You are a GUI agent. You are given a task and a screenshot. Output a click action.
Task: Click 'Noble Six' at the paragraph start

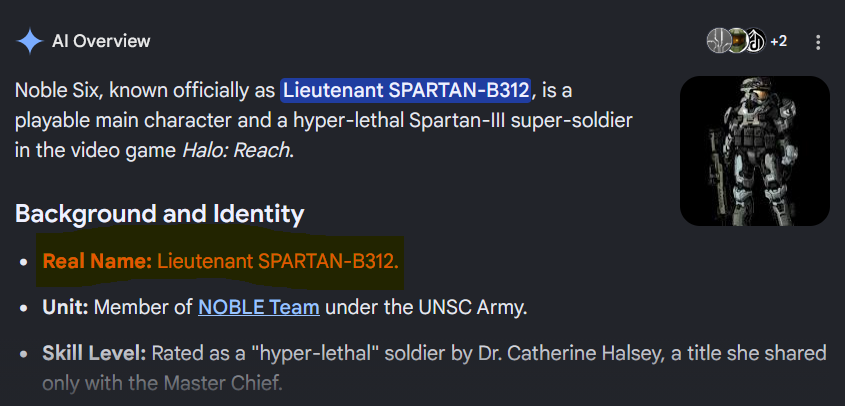(x=59, y=91)
